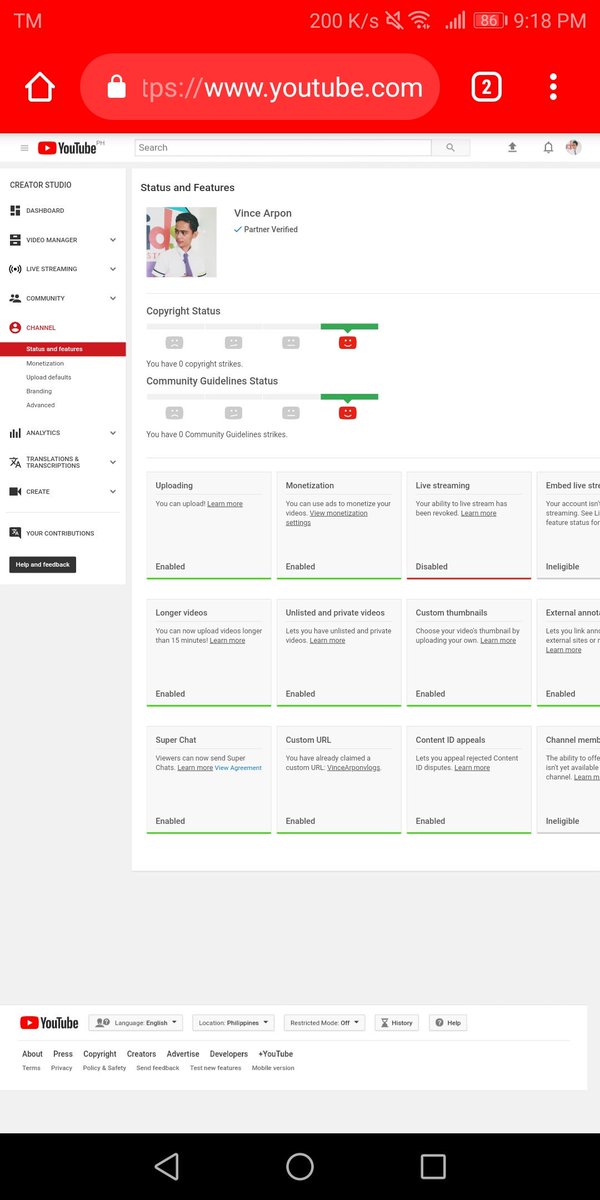This screenshot has height=1200, width=600.
Task: Click the search magnifier button
Action: 450,147
